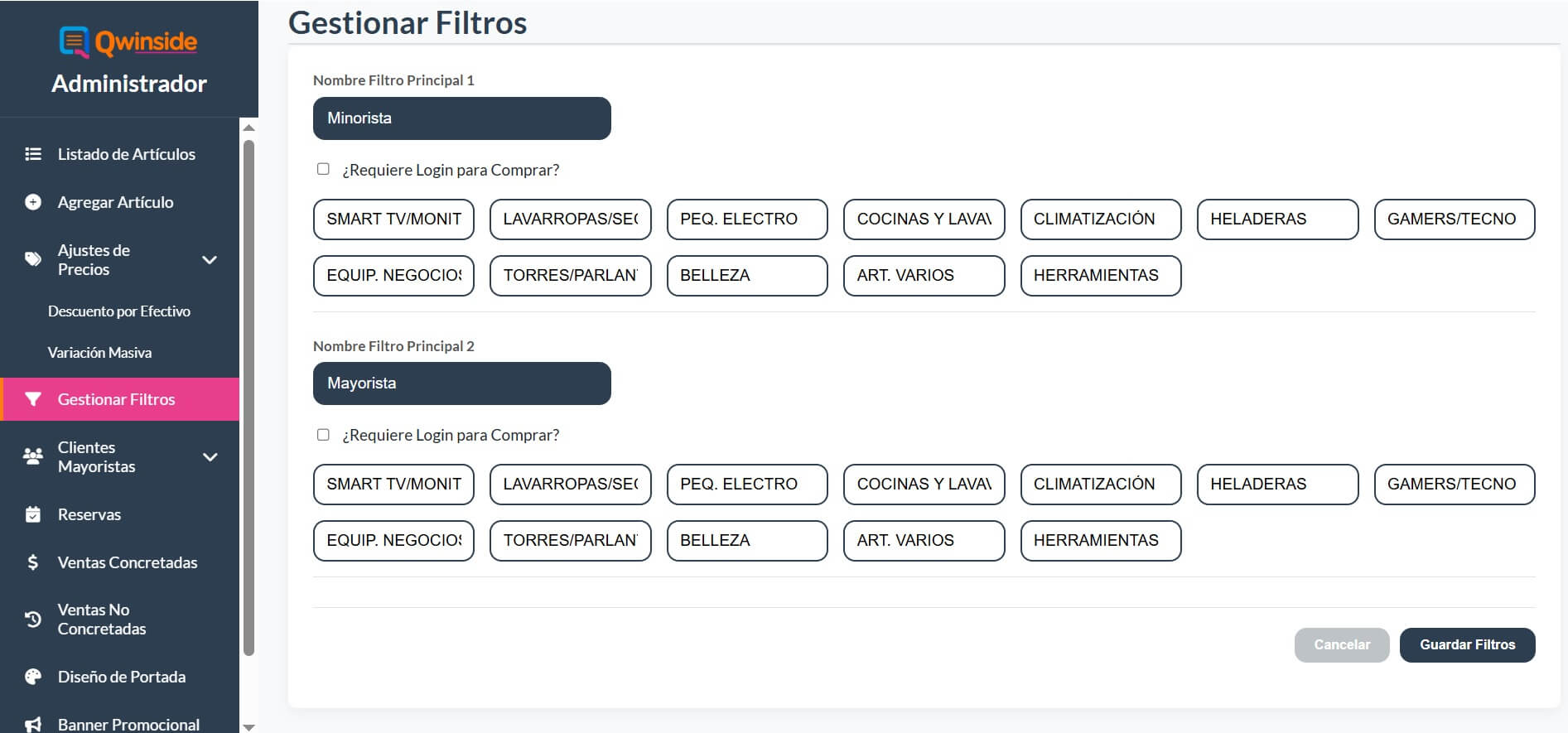This screenshot has height=733, width=1568.
Task: Click the Clientes Mayoristas people icon
Action: [x=33, y=456]
